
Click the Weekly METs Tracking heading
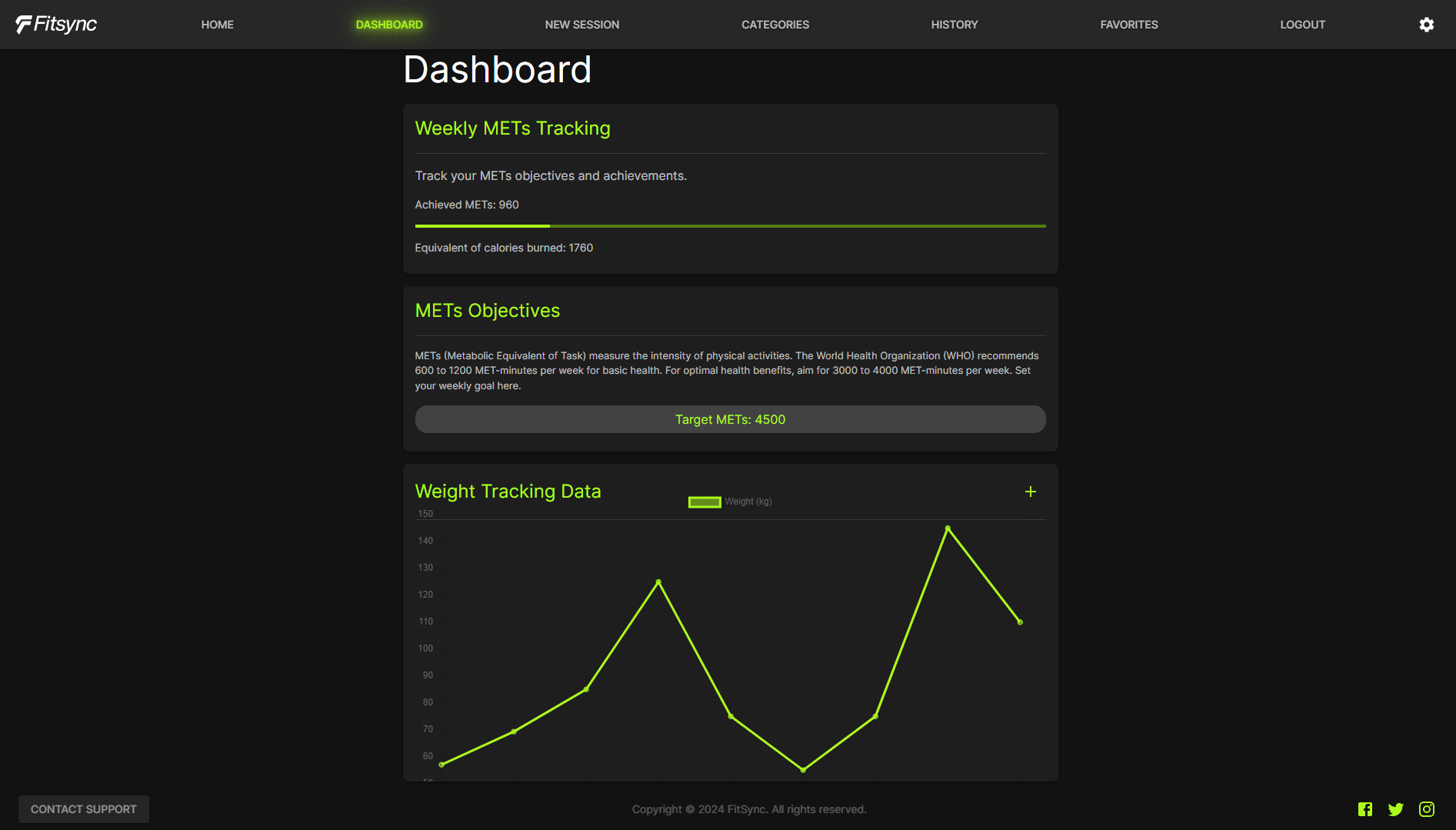point(513,128)
